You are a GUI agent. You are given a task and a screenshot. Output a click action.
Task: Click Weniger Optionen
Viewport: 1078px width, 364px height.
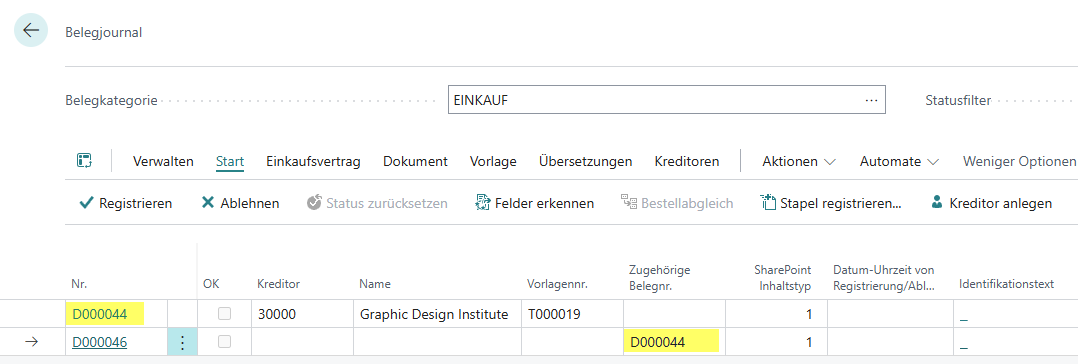click(1020, 162)
